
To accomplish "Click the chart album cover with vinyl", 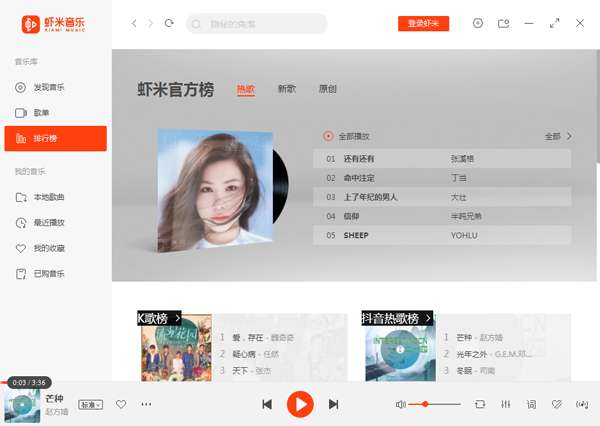I will pyautogui.click(x=222, y=190).
